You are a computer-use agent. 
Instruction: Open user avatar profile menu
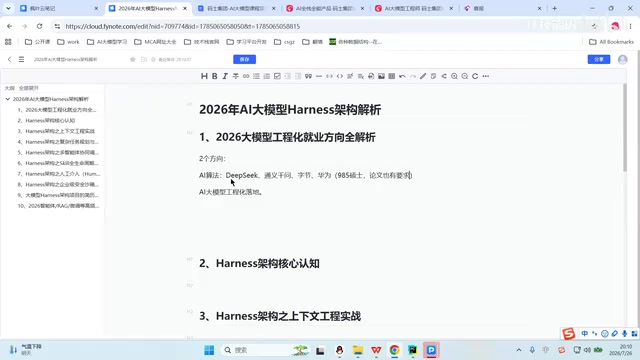622,60
